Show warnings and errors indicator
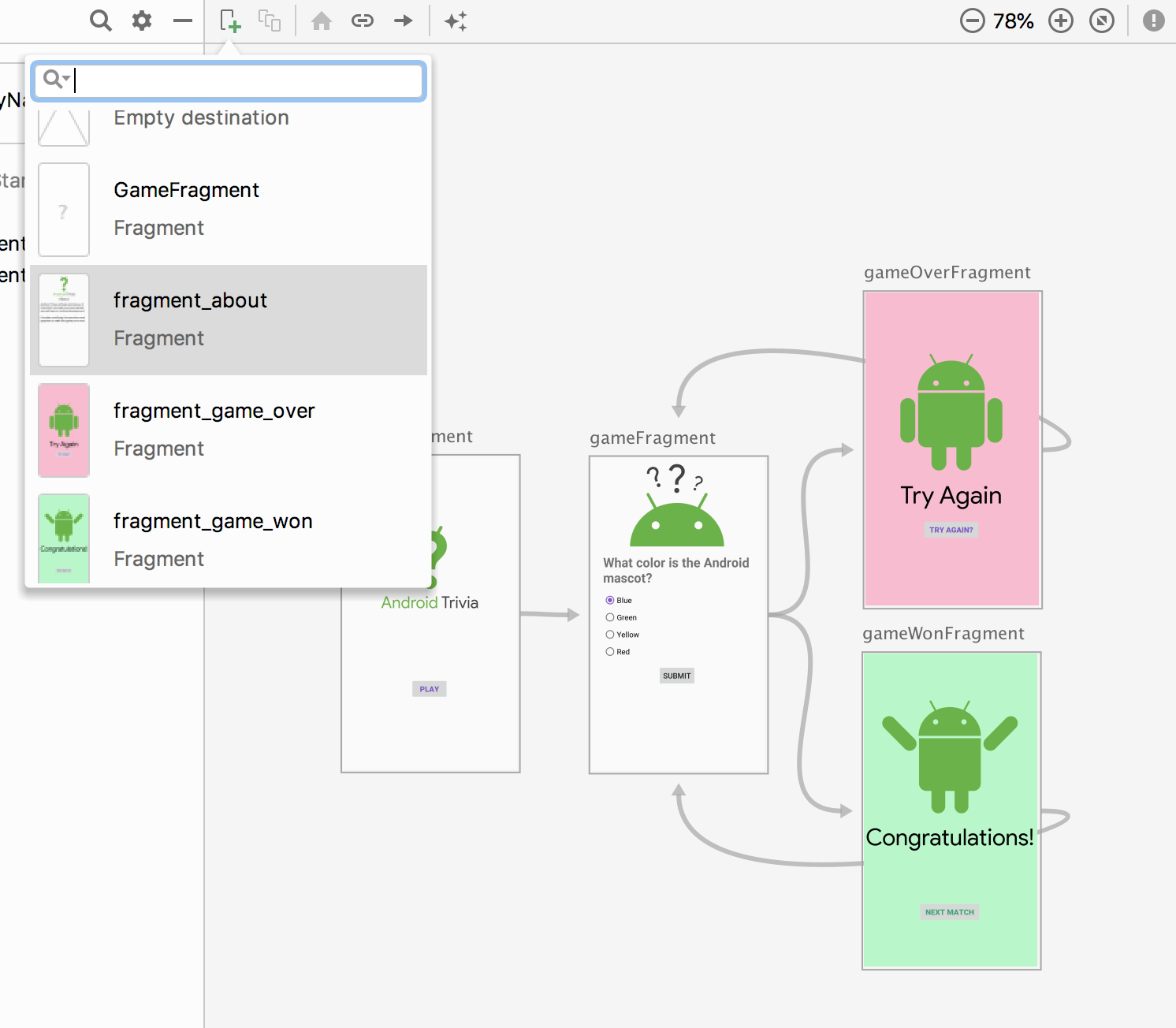This screenshot has height=1028, width=1176. 1153,20
